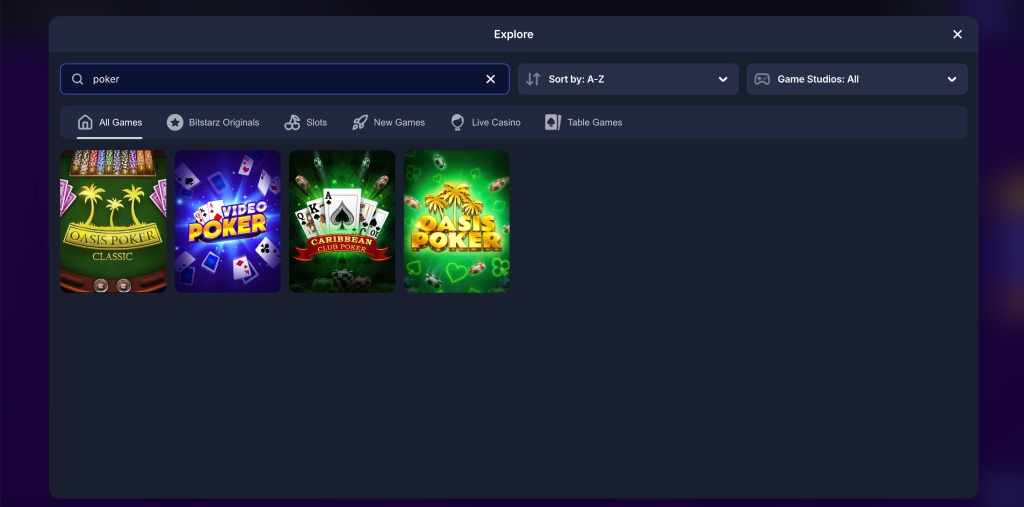Open the Video Poker game
1024x507 pixels.
[228, 221]
